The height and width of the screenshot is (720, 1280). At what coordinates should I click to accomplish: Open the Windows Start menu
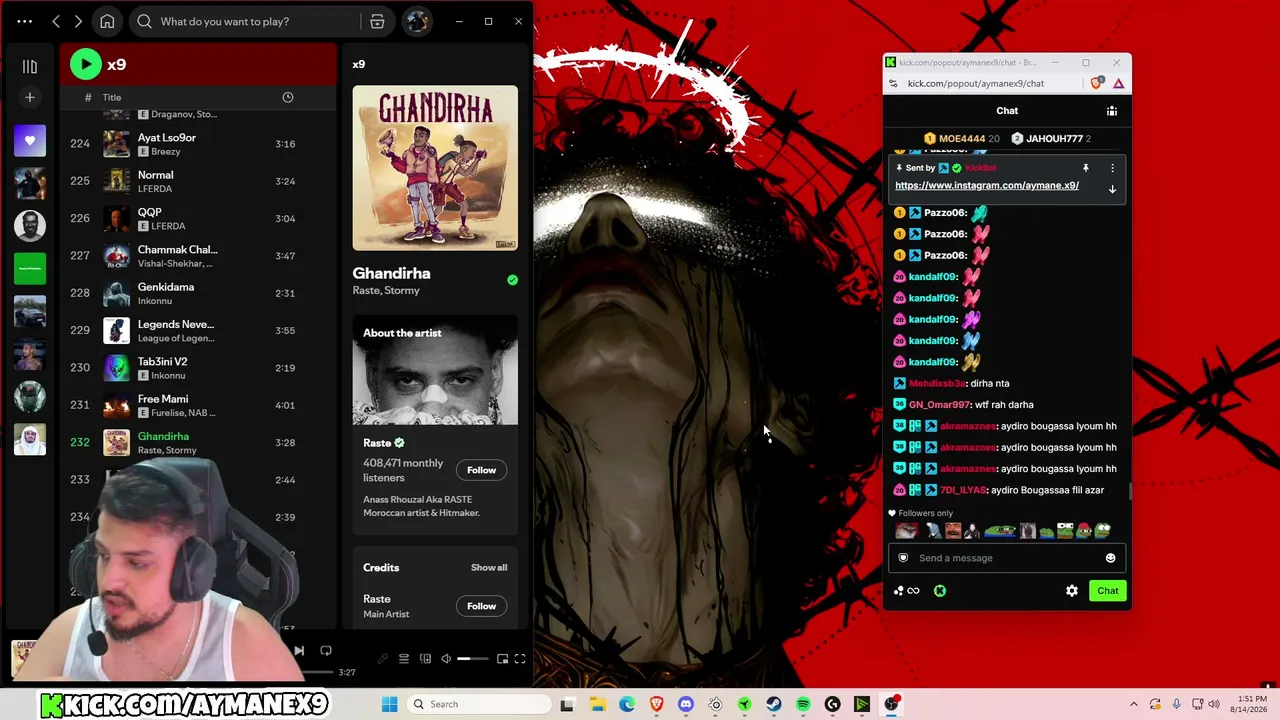389,704
